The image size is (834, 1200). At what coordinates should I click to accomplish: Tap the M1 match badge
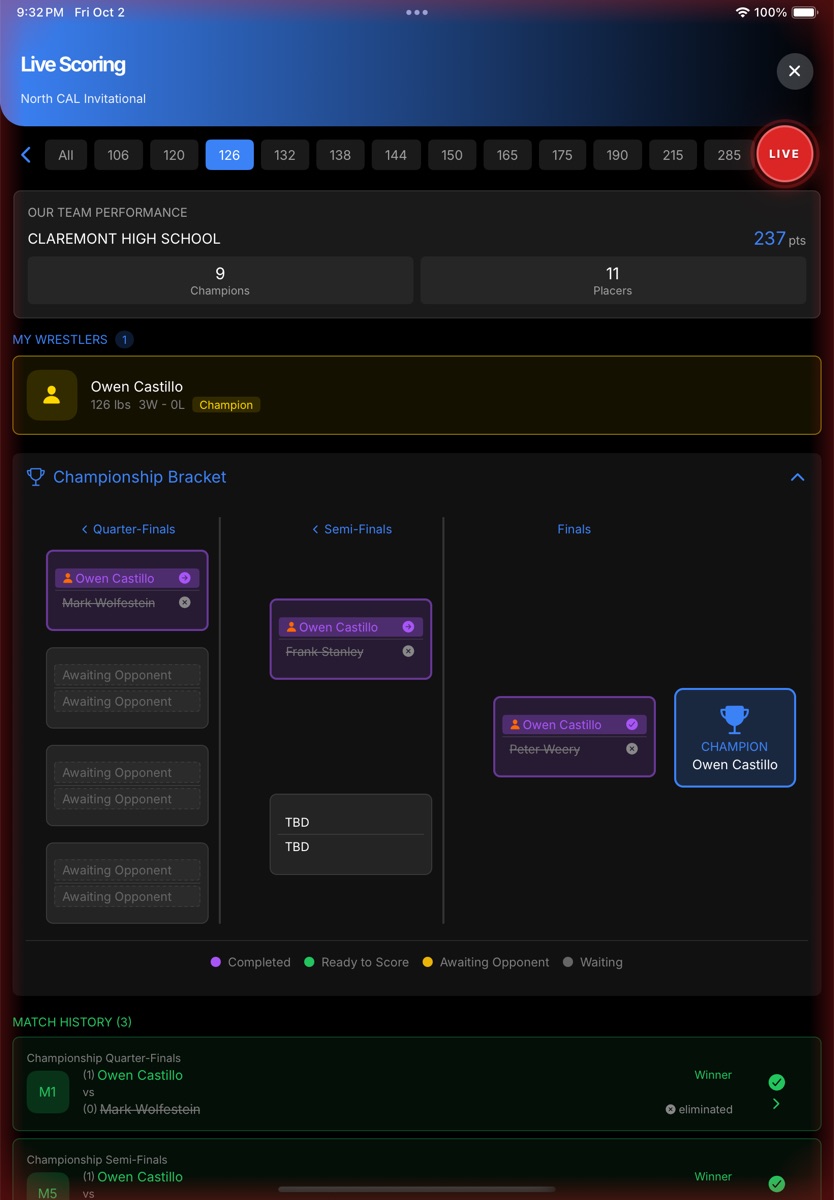pos(48,1092)
